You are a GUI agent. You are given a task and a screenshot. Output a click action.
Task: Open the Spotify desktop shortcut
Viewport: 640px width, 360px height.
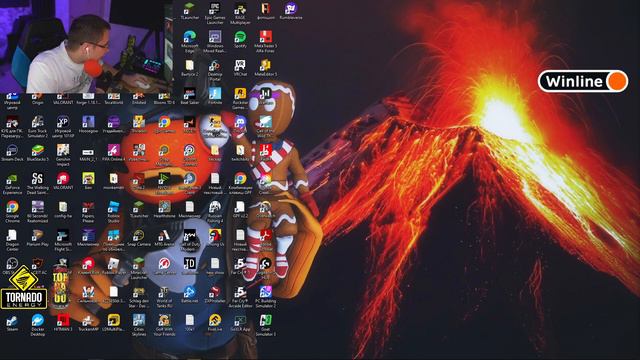(240, 40)
